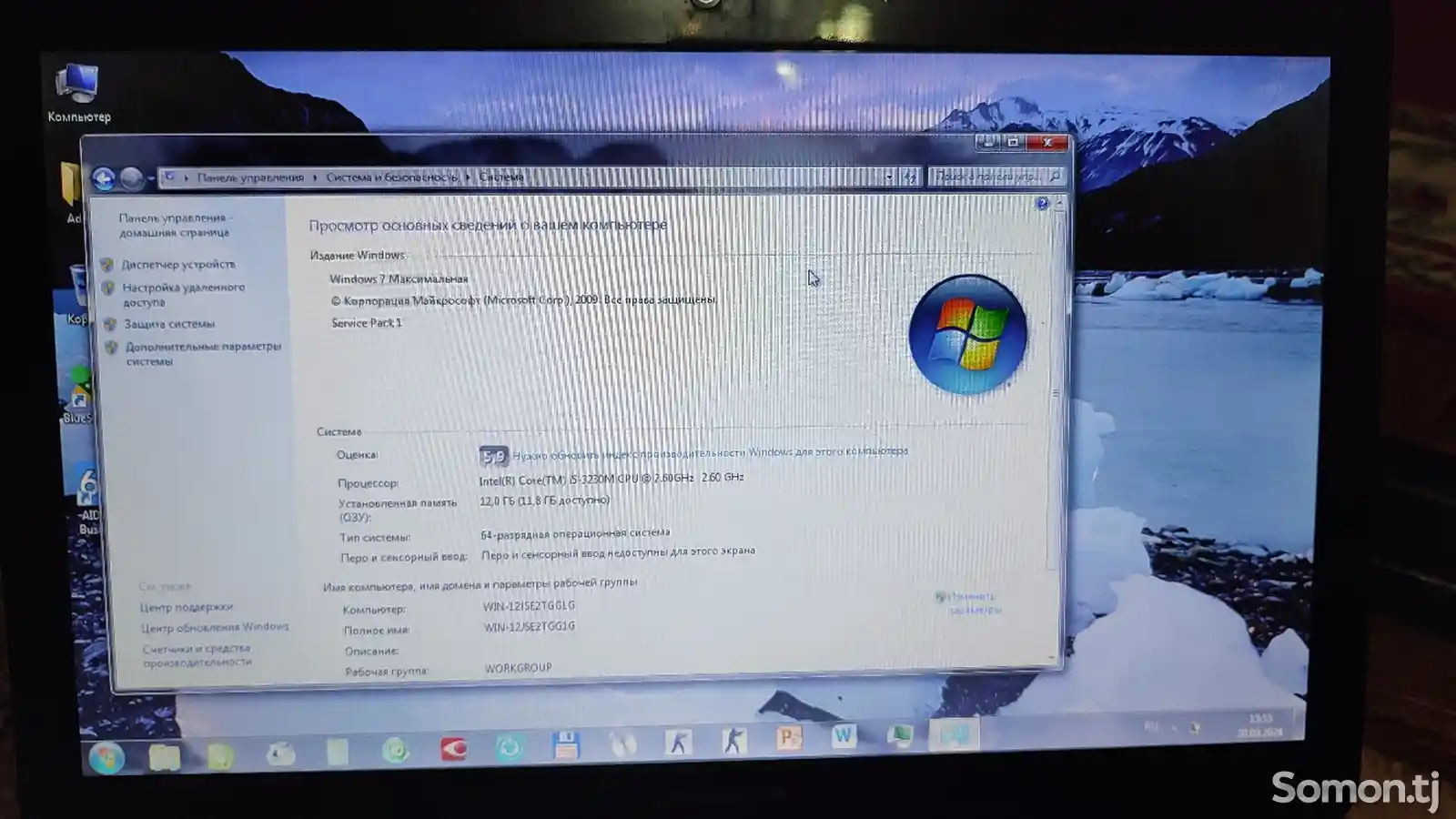Open Защита системы link
The height and width of the screenshot is (819, 1456).
(x=169, y=324)
